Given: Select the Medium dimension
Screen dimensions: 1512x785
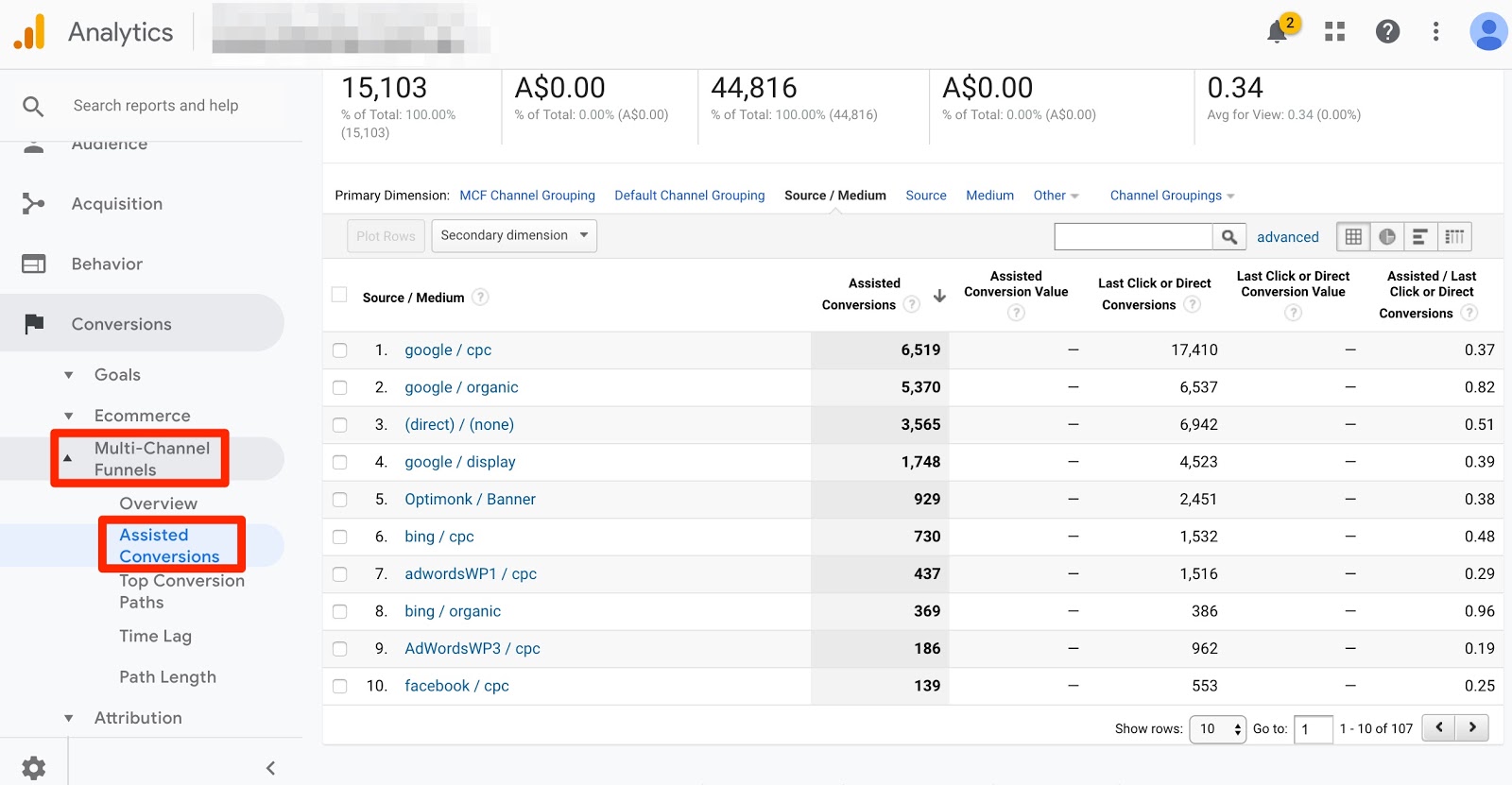Looking at the screenshot, I should [x=989, y=196].
